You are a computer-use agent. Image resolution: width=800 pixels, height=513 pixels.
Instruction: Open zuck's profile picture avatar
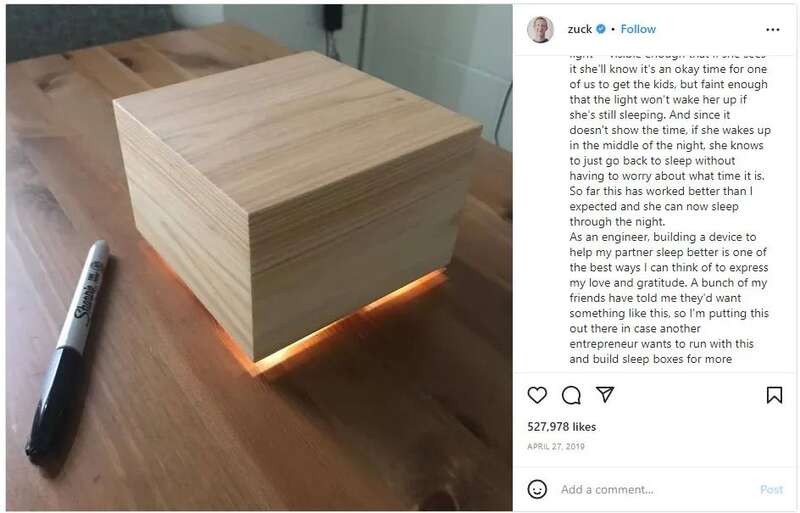(x=540, y=29)
